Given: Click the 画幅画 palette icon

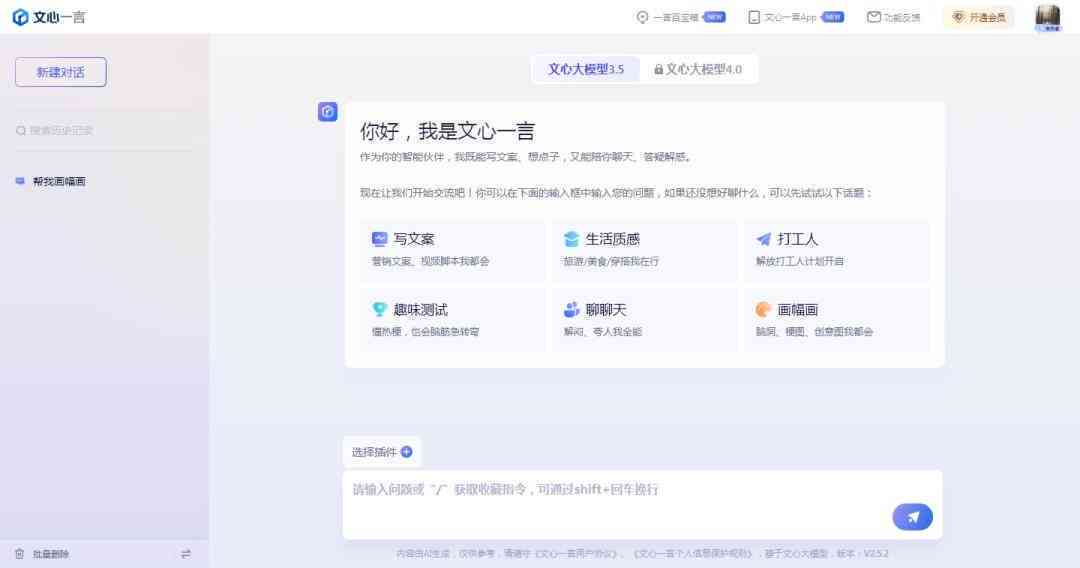Looking at the screenshot, I should click(x=763, y=310).
